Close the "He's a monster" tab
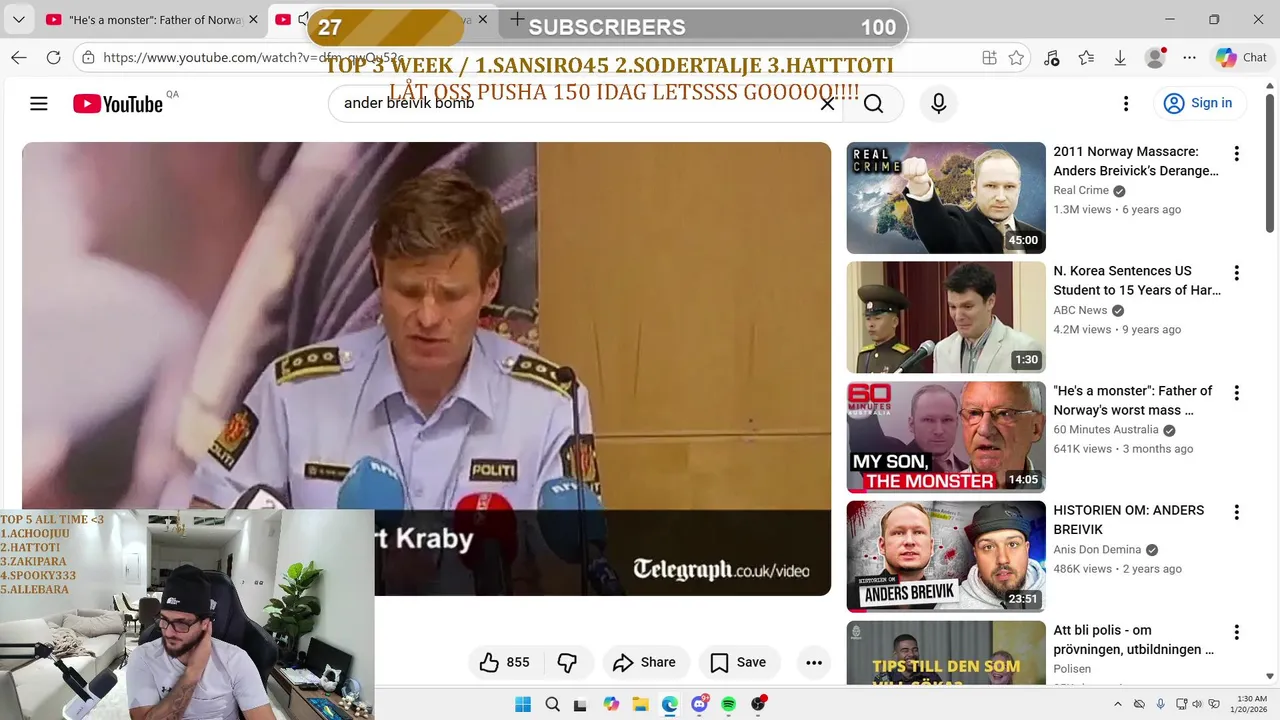The width and height of the screenshot is (1280, 720). 253,20
